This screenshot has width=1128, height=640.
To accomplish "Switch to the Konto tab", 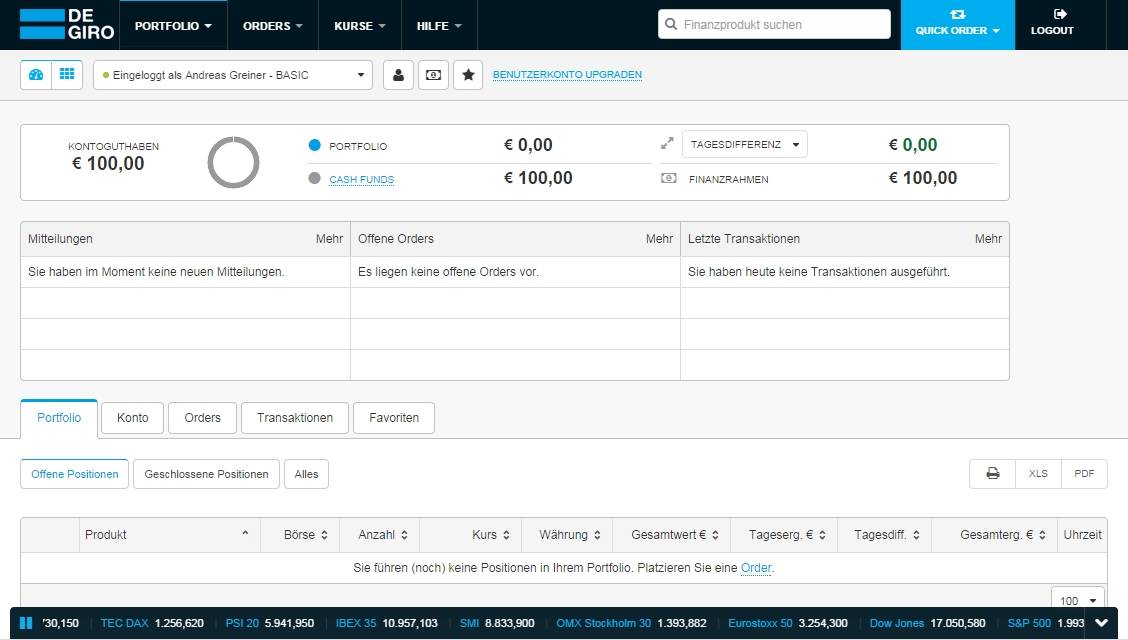I will (x=132, y=418).
